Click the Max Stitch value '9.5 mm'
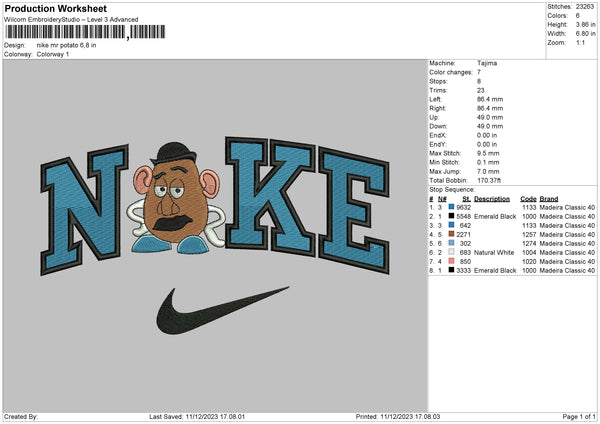Screen dimensions: 600x424 pos(488,153)
